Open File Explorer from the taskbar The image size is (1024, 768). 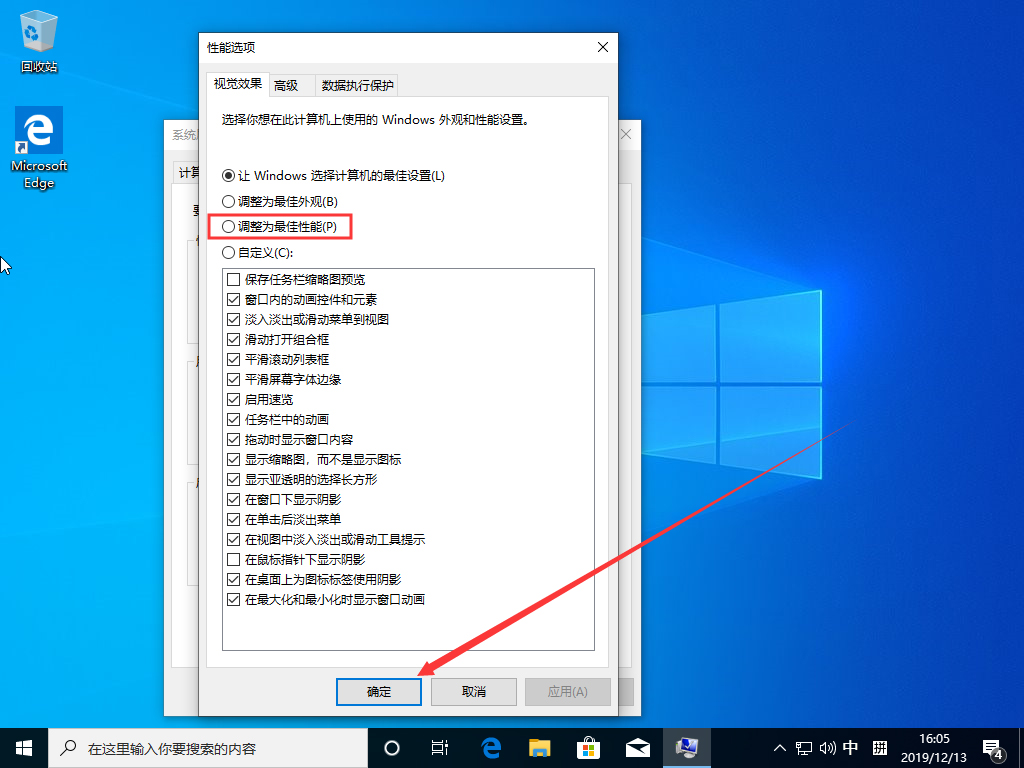point(539,747)
